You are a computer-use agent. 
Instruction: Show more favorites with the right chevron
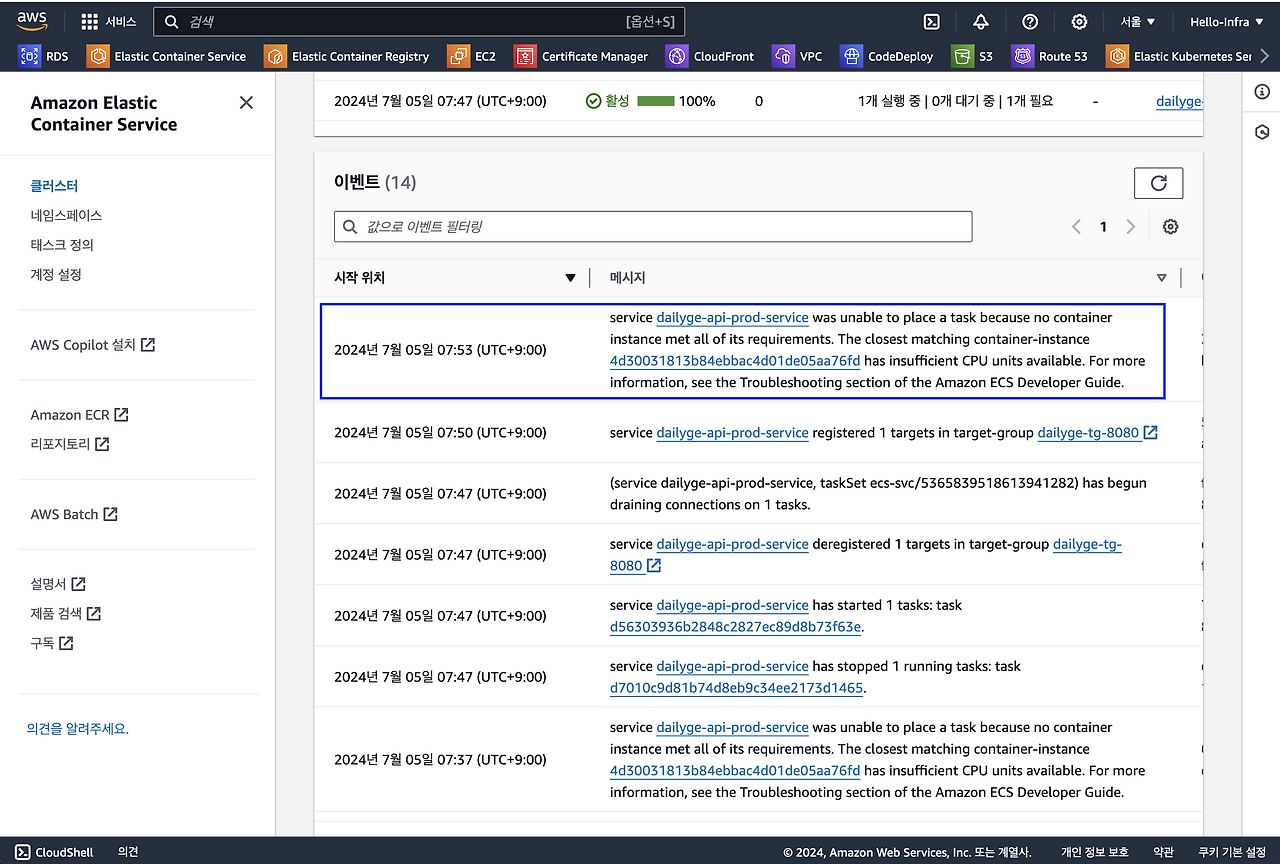(1266, 56)
